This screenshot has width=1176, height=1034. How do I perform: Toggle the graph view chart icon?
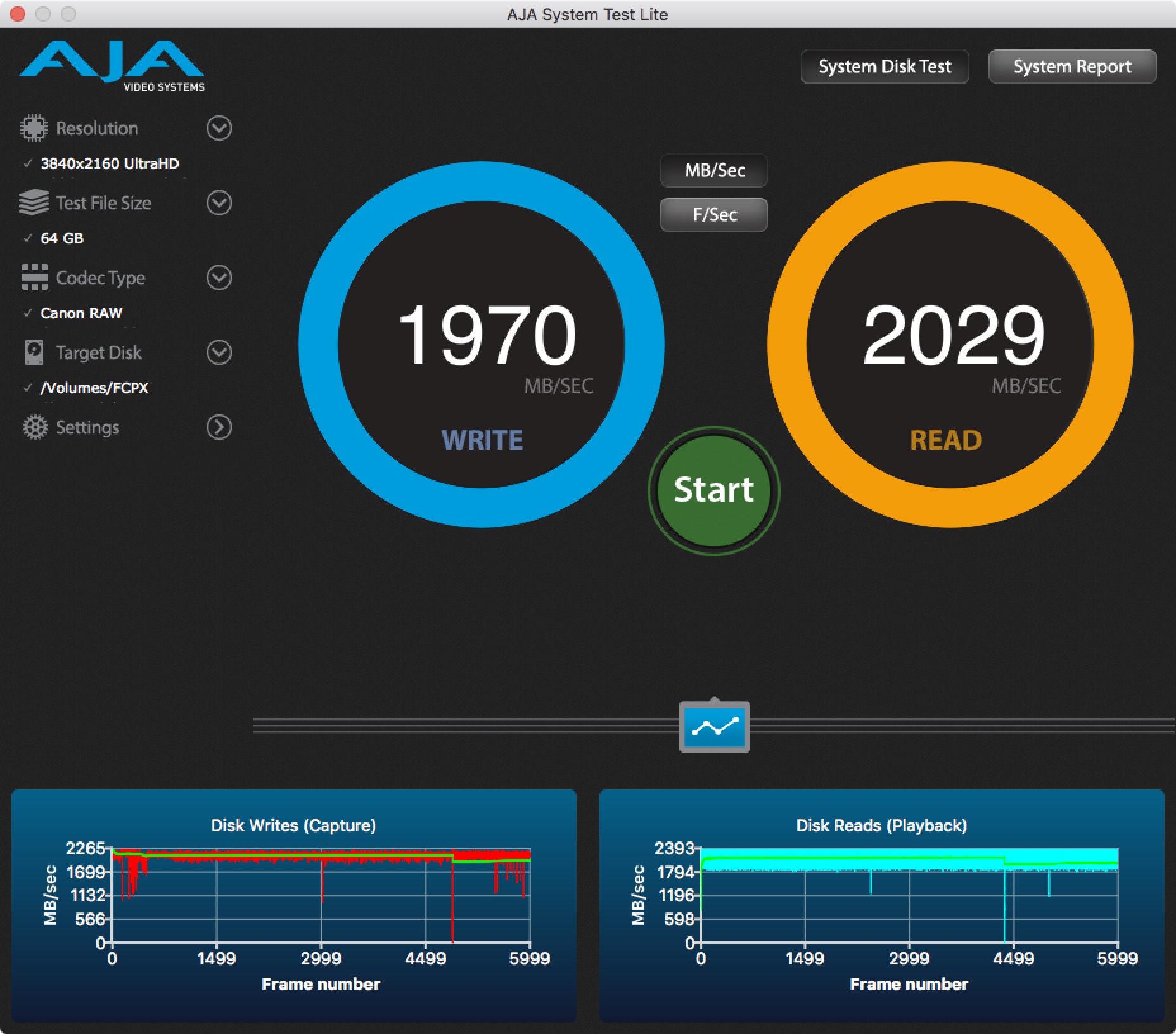tap(714, 727)
